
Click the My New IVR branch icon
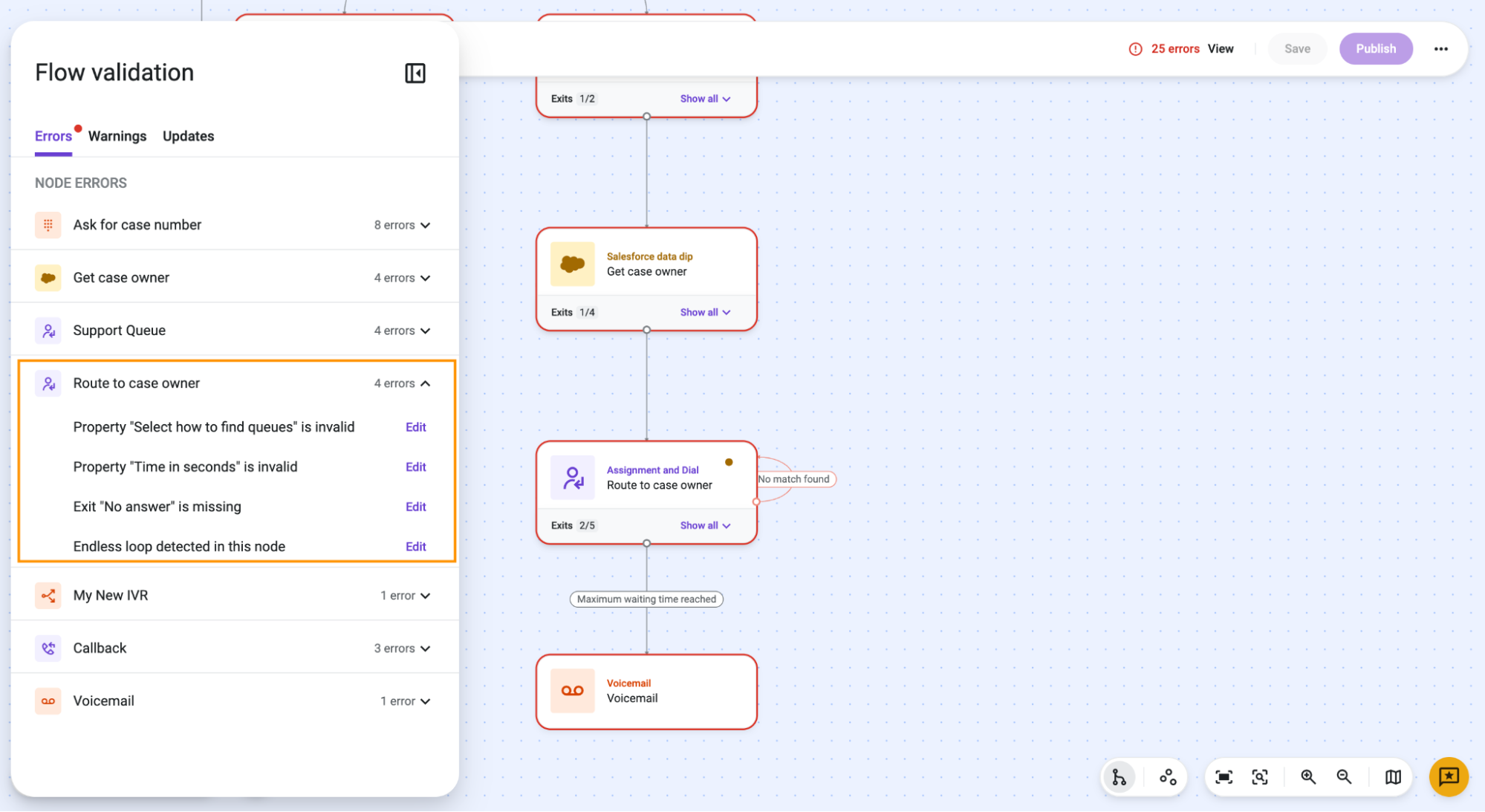click(x=48, y=596)
